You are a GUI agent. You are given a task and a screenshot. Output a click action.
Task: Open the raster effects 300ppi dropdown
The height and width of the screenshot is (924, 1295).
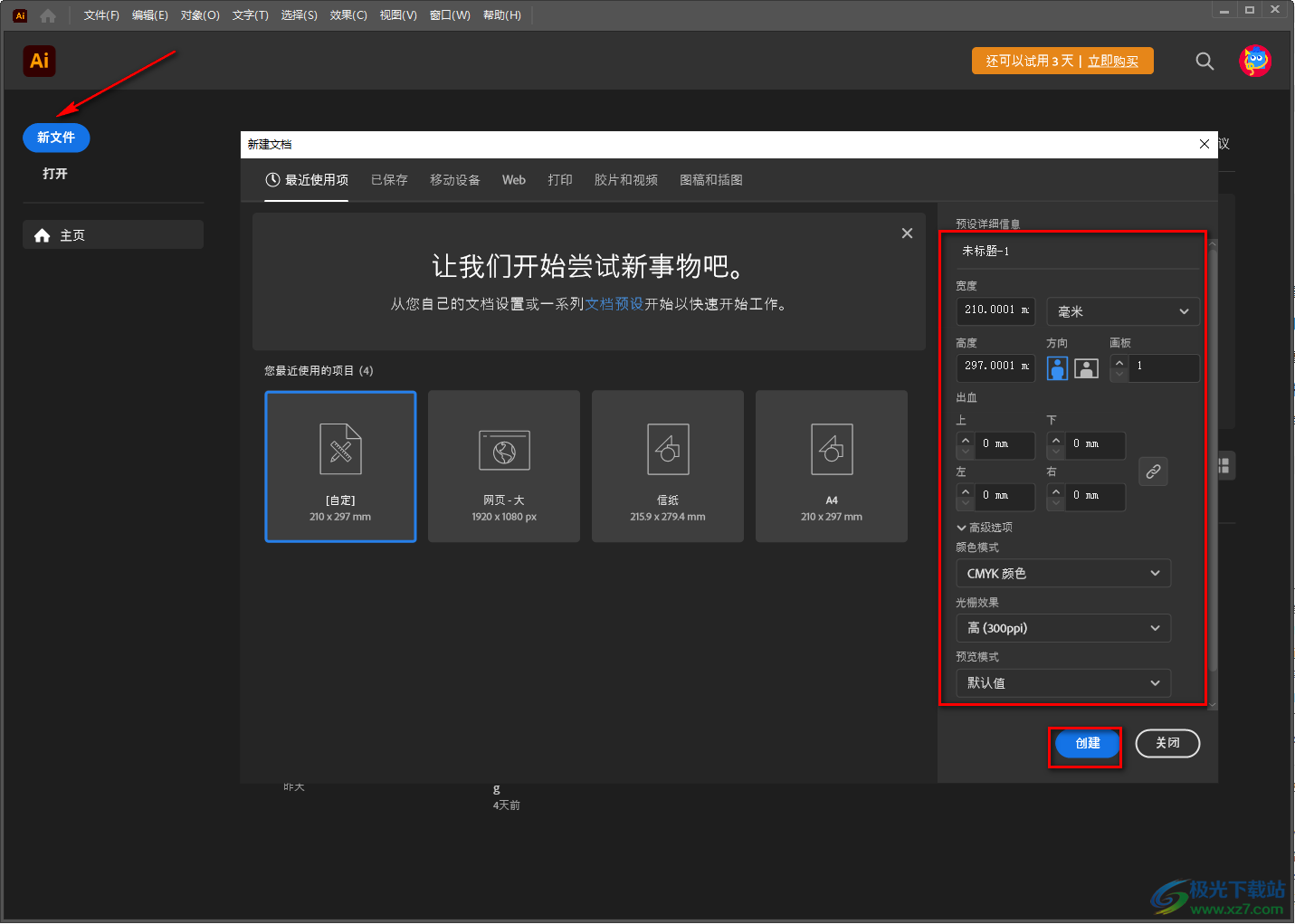[1063, 628]
